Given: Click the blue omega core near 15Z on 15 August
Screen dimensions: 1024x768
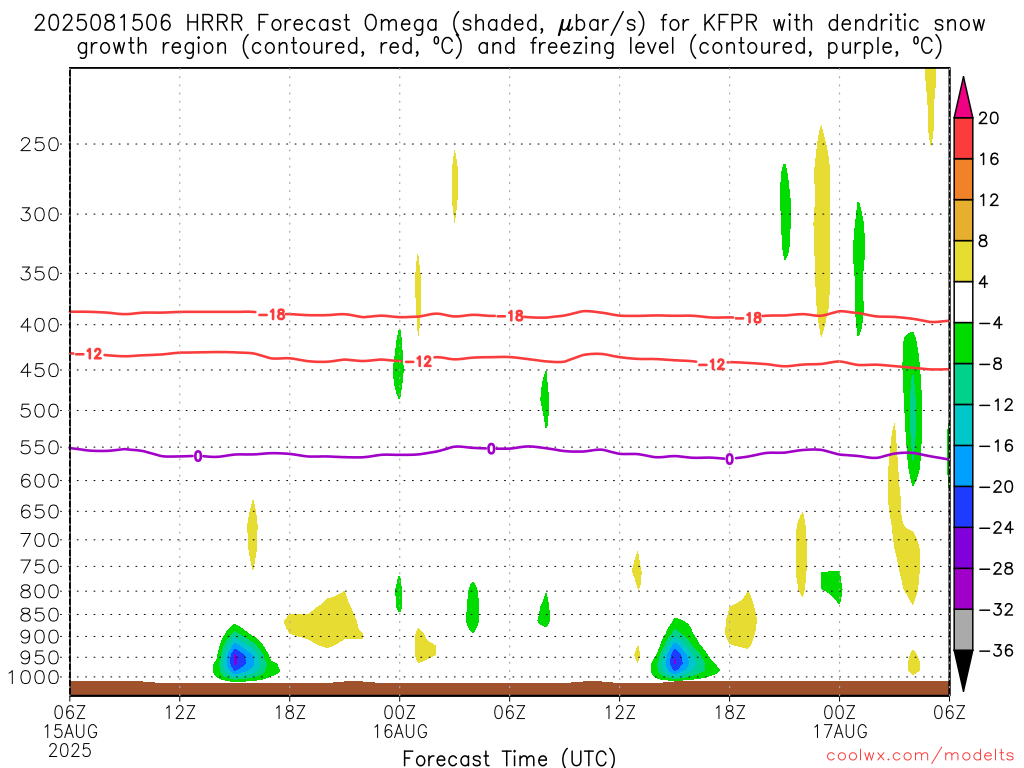Looking at the screenshot, I should pos(238,660).
